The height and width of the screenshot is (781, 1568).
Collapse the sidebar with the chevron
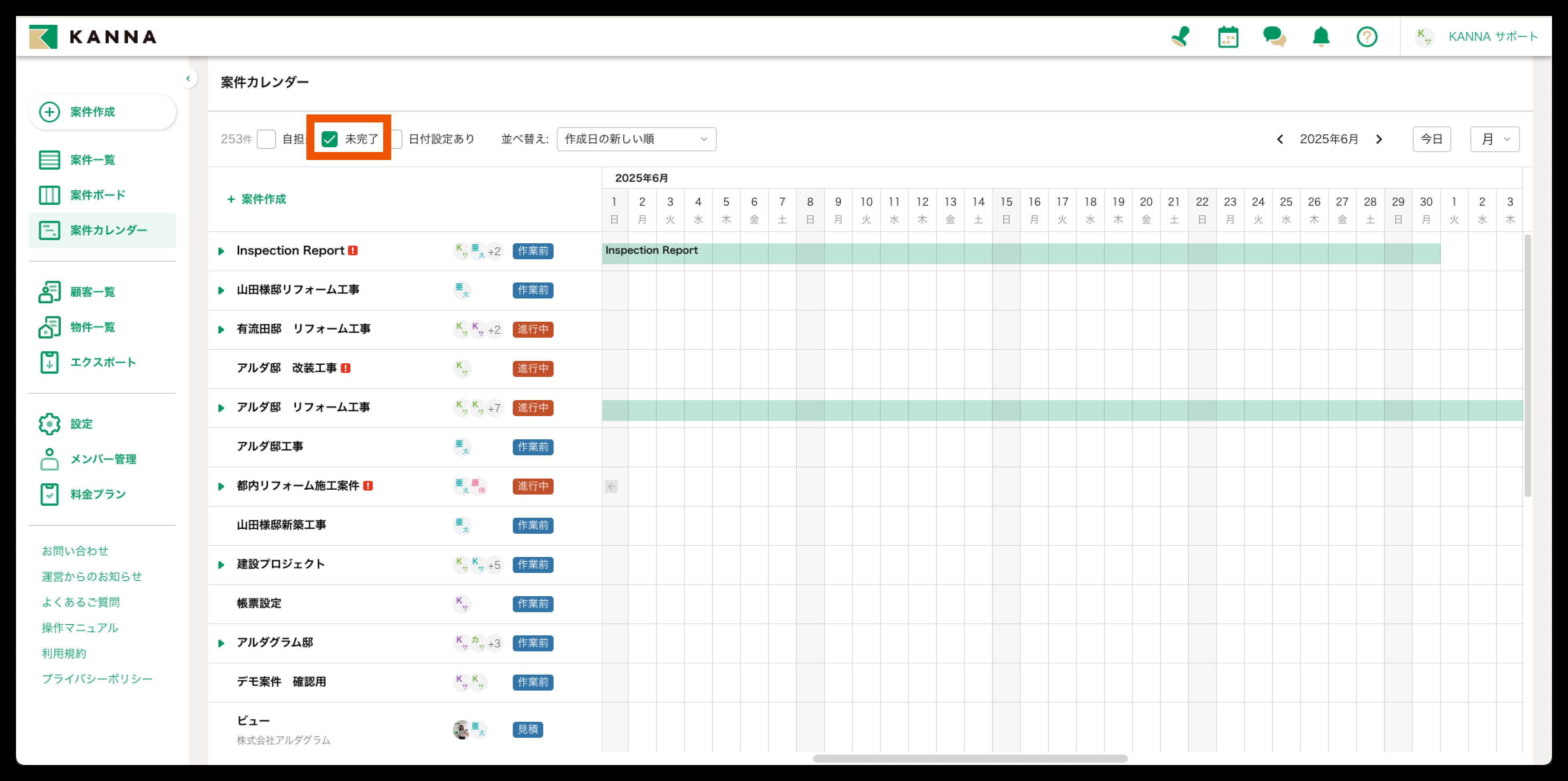pyautogui.click(x=188, y=78)
